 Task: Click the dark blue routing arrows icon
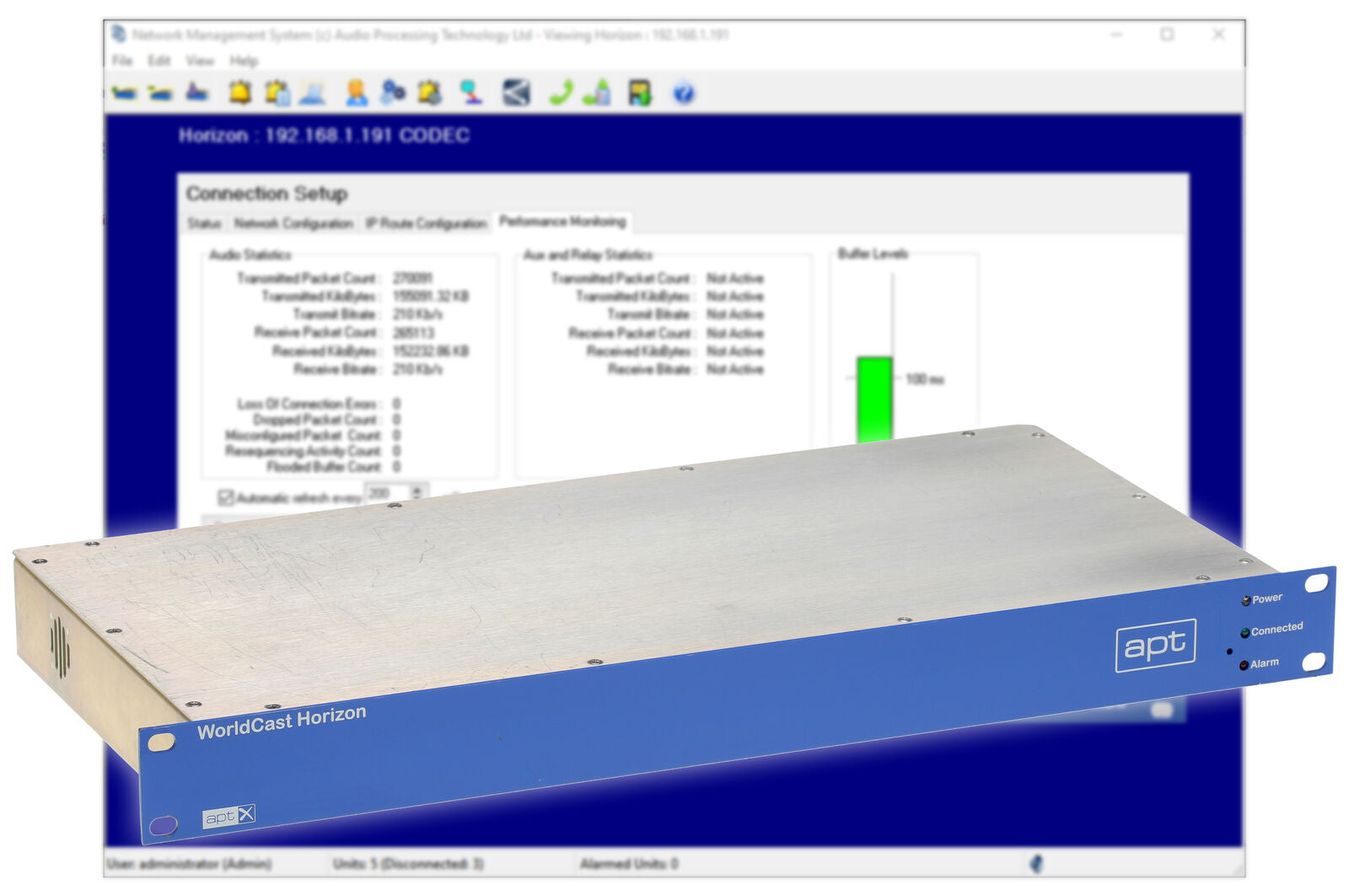516,93
